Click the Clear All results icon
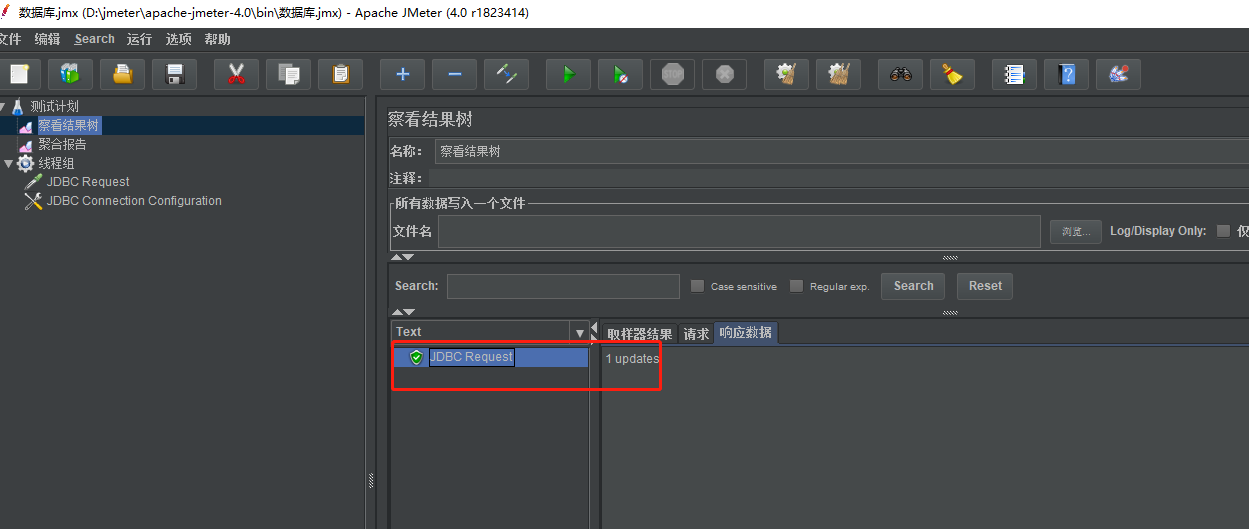Screen dimensions: 1249x529 (x=838, y=74)
